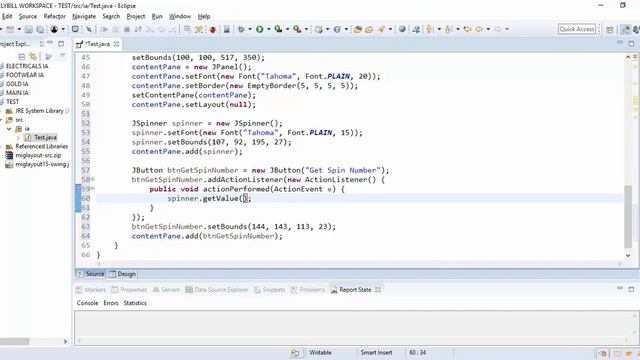
Task: Click the editor vertical scrollbar thumb
Action: click(x=628, y=216)
